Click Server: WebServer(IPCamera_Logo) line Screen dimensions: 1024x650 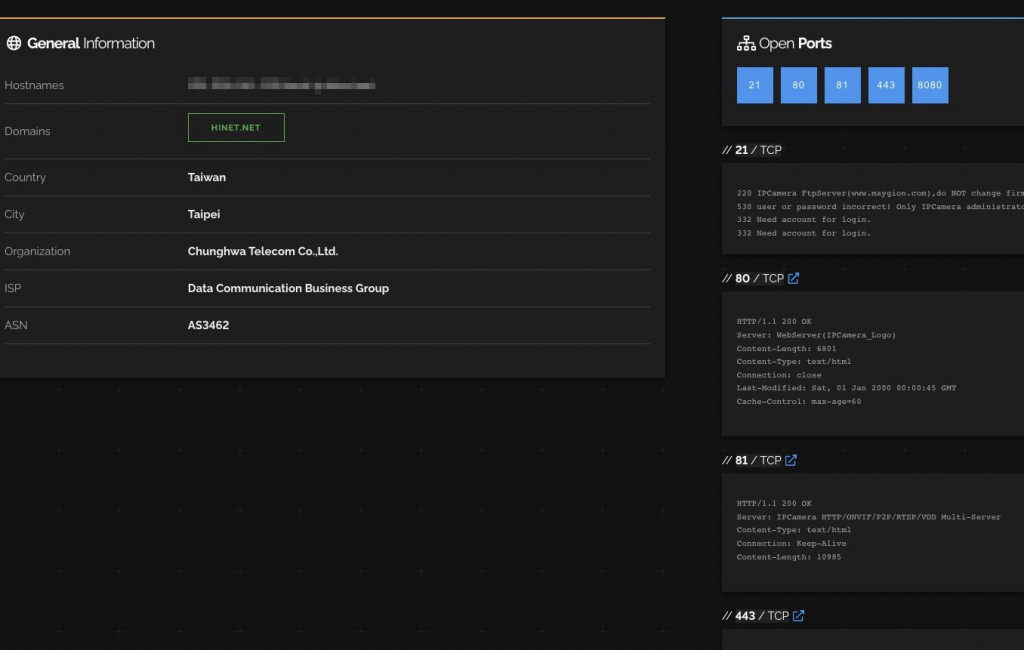click(816, 335)
